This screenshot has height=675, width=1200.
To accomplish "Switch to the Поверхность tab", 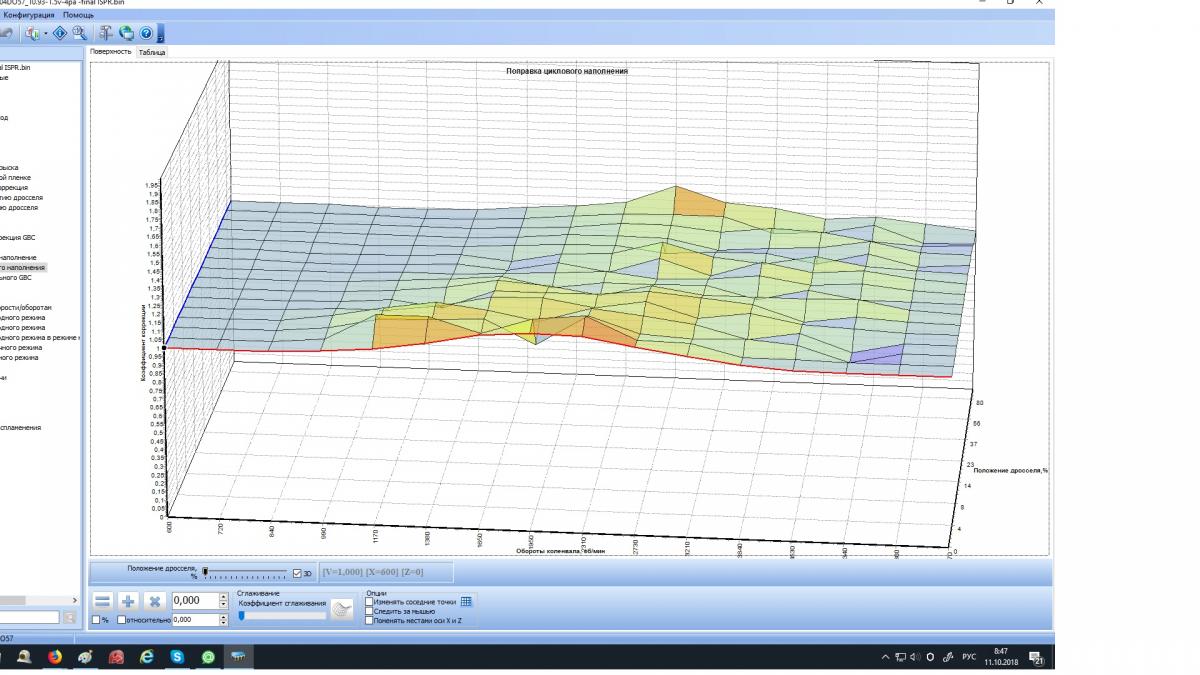I will (110, 51).
